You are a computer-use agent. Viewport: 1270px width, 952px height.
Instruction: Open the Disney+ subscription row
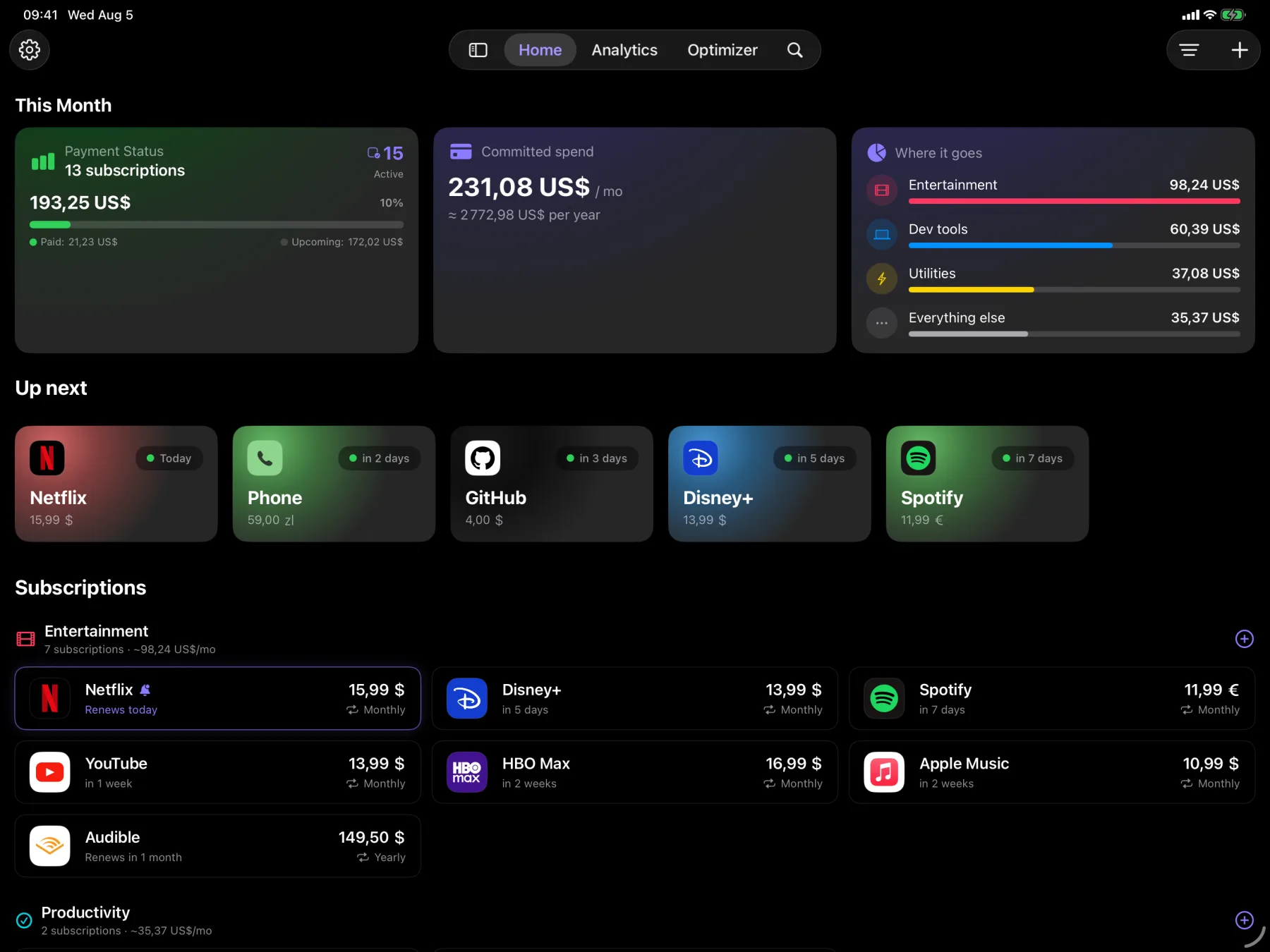[635, 699]
